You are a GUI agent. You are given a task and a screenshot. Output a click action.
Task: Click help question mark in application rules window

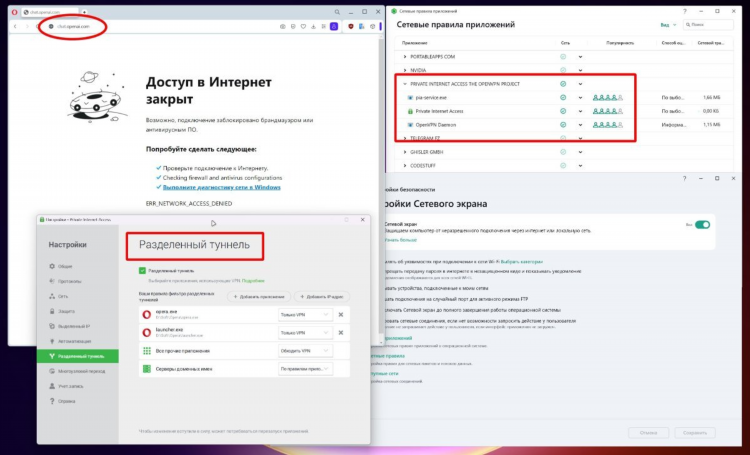(684, 11)
